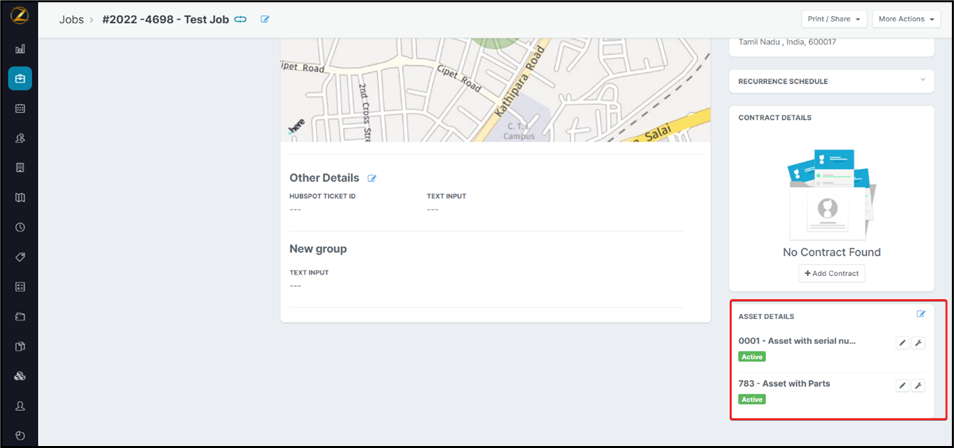This screenshot has width=954, height=448.
Task: Open the dashboard bar chart icon in sidebar
Action: (x=20, y=48)
